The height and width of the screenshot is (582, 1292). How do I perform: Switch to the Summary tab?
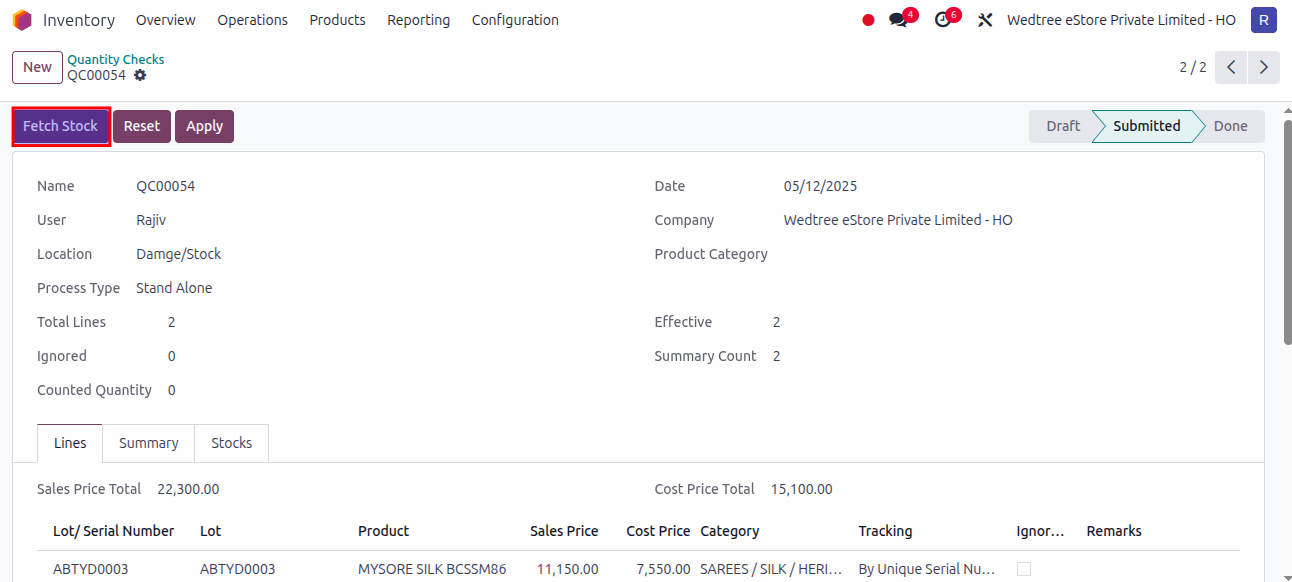[149, 443]
